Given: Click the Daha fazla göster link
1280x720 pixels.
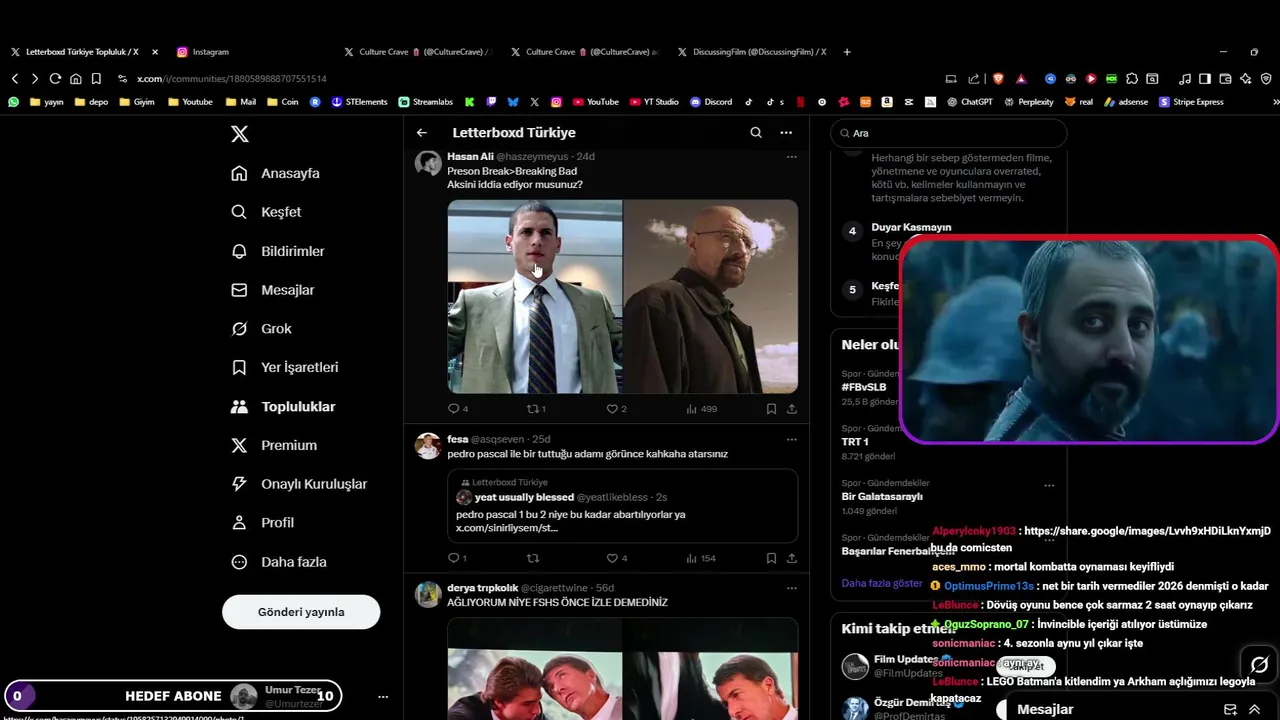Looking at the screenshot, I should [x=882, y=583].
